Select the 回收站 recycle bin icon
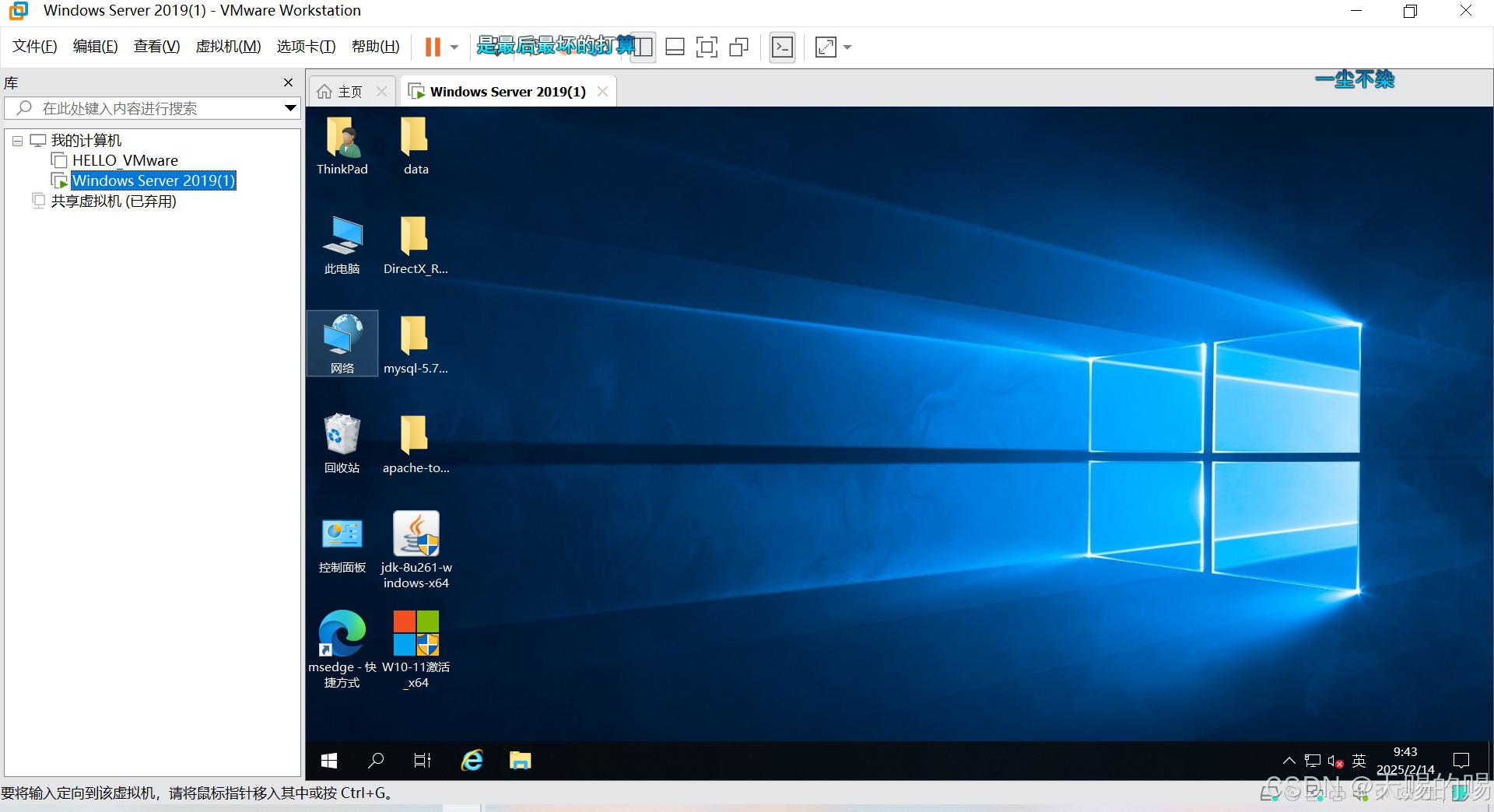Screen dimensions: 1494x812 click(342, 443)
